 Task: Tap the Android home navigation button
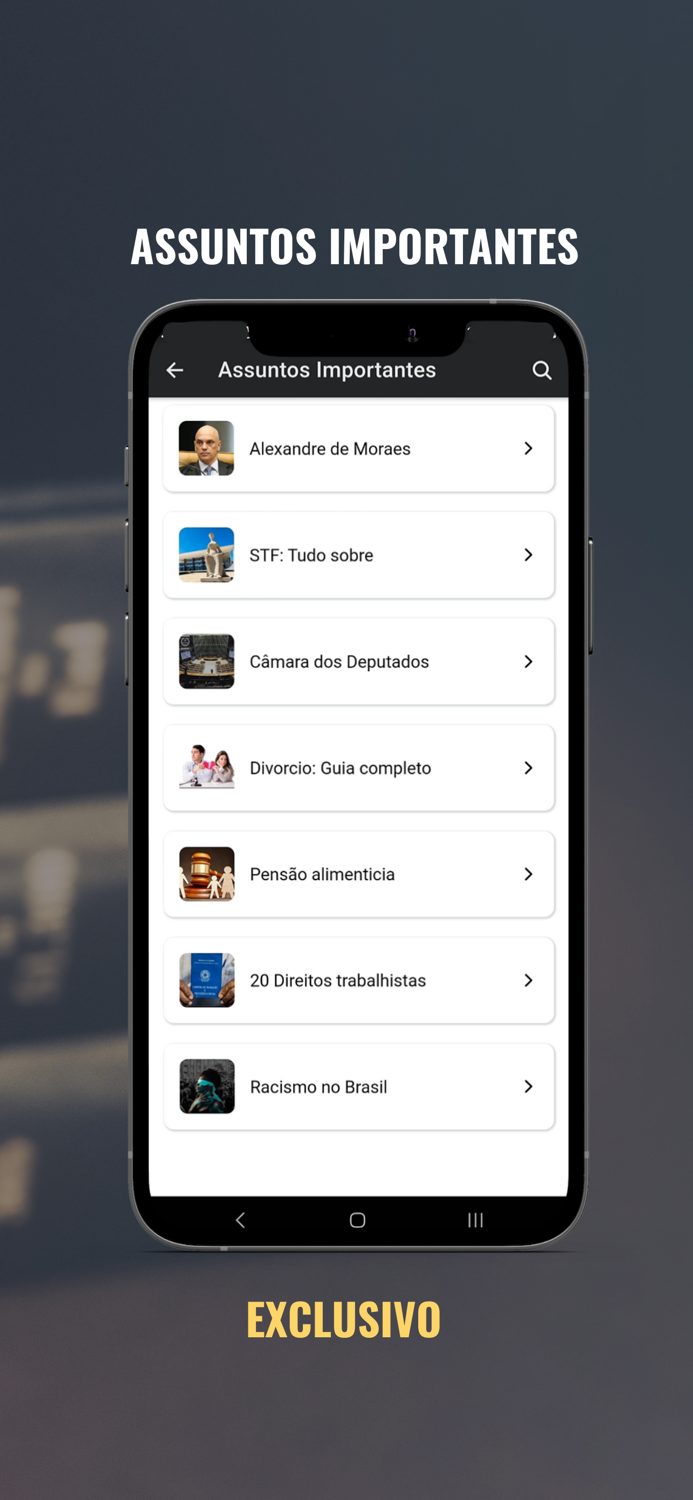[x=357, y=1220]
